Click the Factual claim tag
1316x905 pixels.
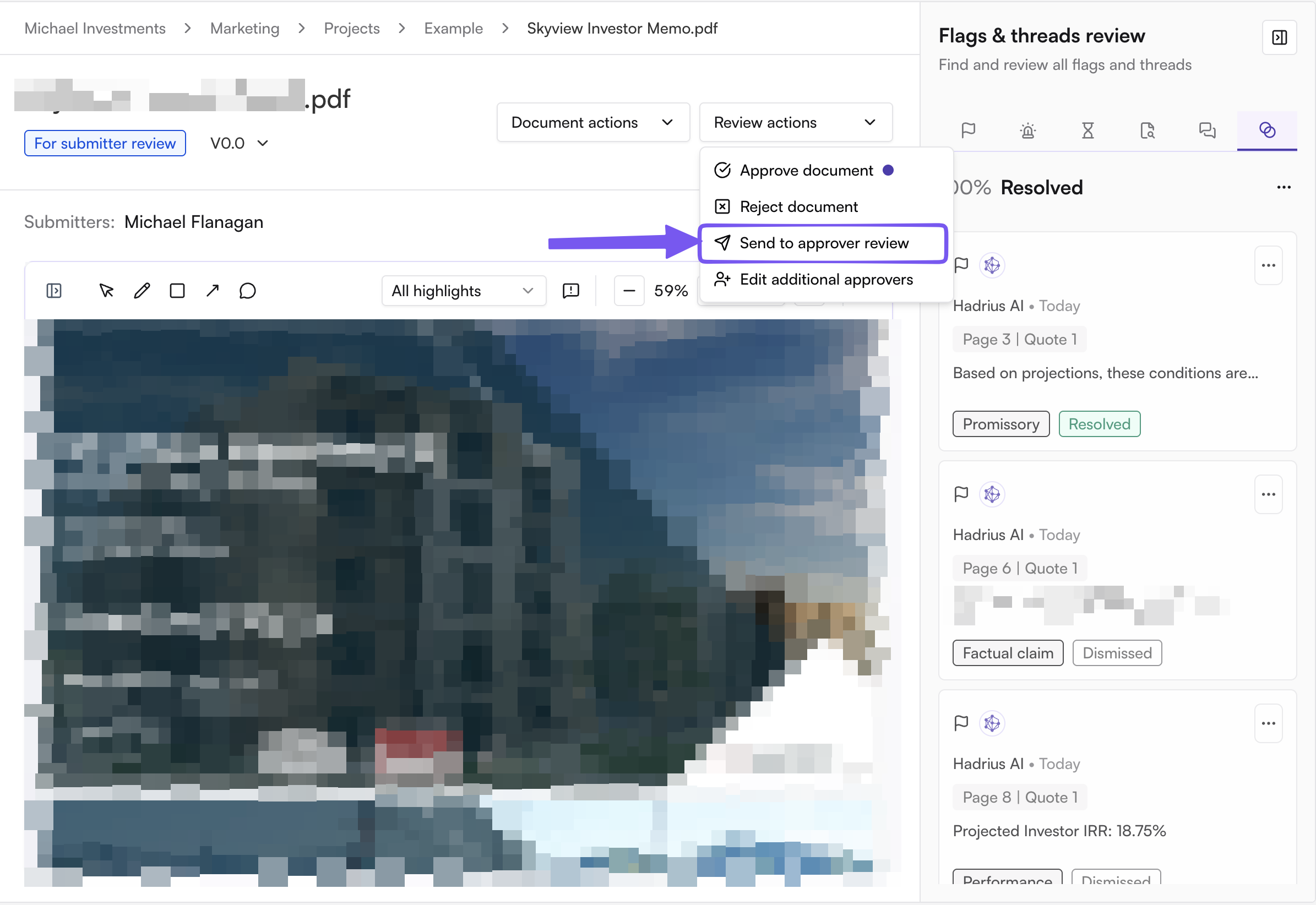click(1008, 653)
